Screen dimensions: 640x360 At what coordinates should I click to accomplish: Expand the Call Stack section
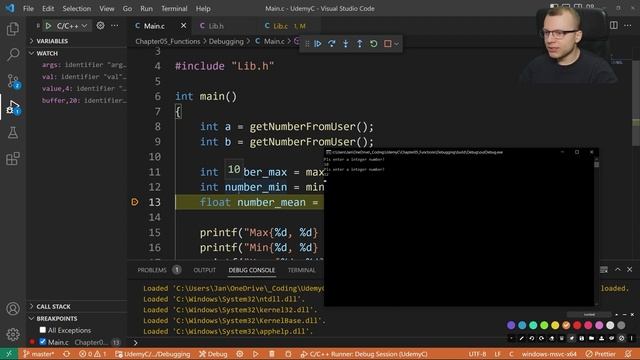click(x=77, y=307)
